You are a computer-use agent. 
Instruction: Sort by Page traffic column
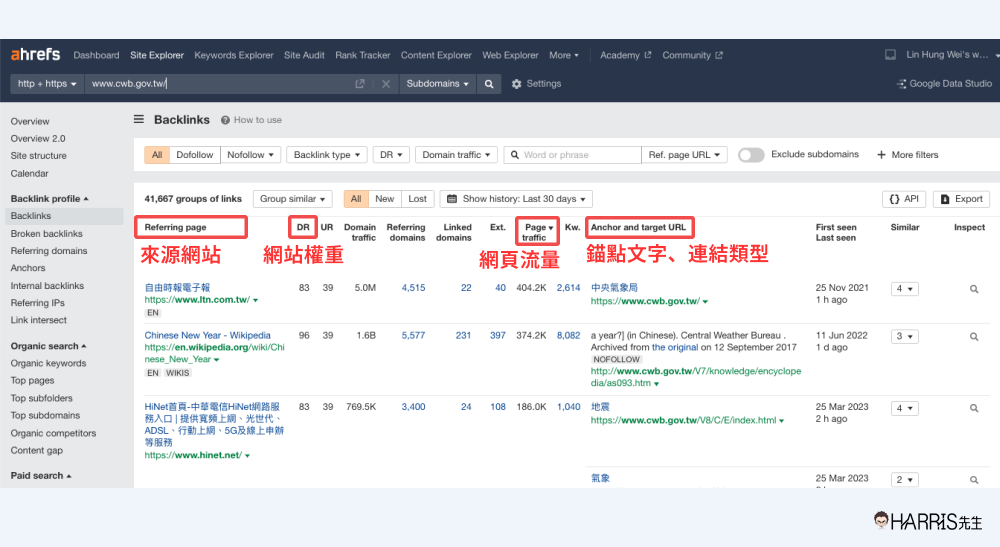pos(537,232)
